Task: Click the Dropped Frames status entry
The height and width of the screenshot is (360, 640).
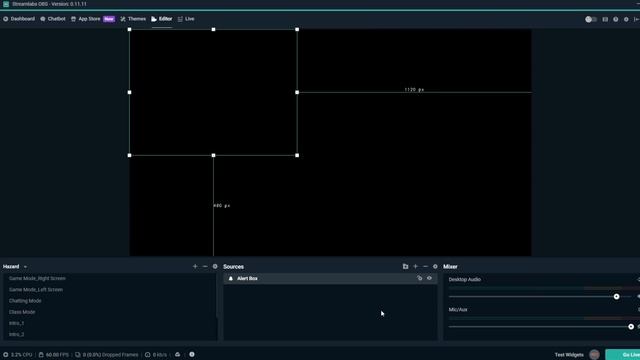Action: pyautogui.click(x=107, y=355)
